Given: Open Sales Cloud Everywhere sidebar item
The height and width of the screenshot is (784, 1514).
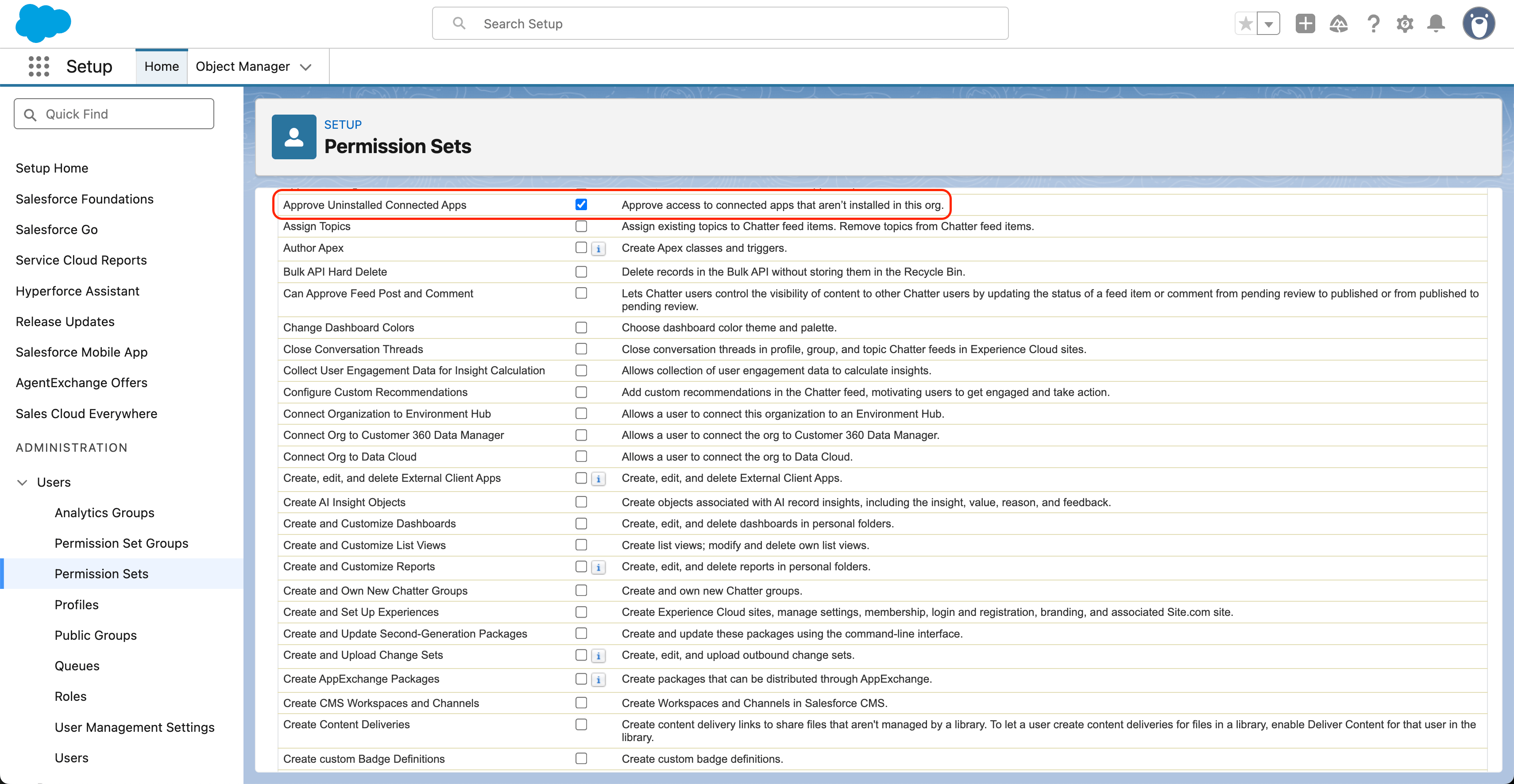Looking at the screenshot, I should (86, 414).
